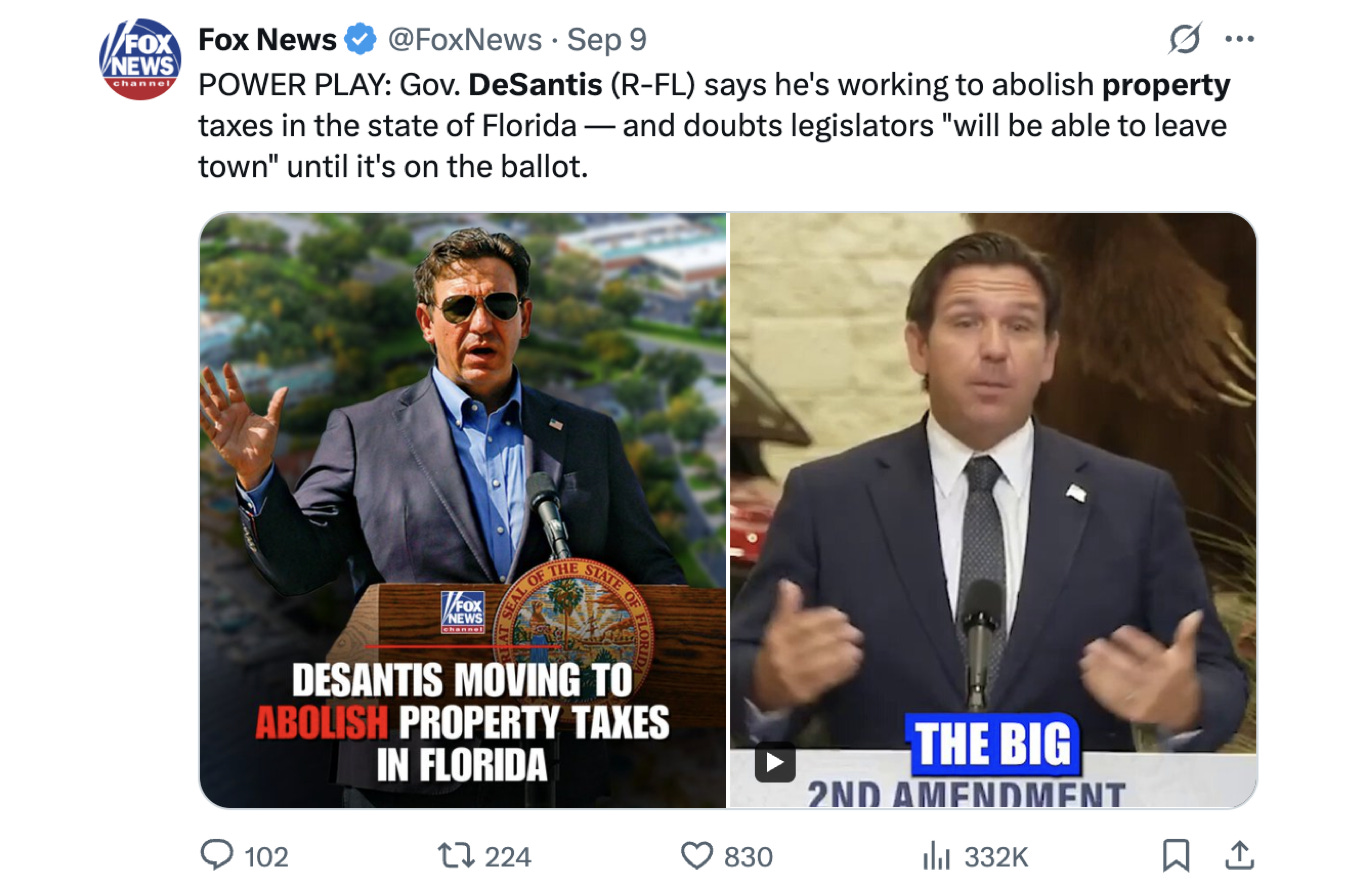Open the three-dot more options menu

coord(1239,40)
